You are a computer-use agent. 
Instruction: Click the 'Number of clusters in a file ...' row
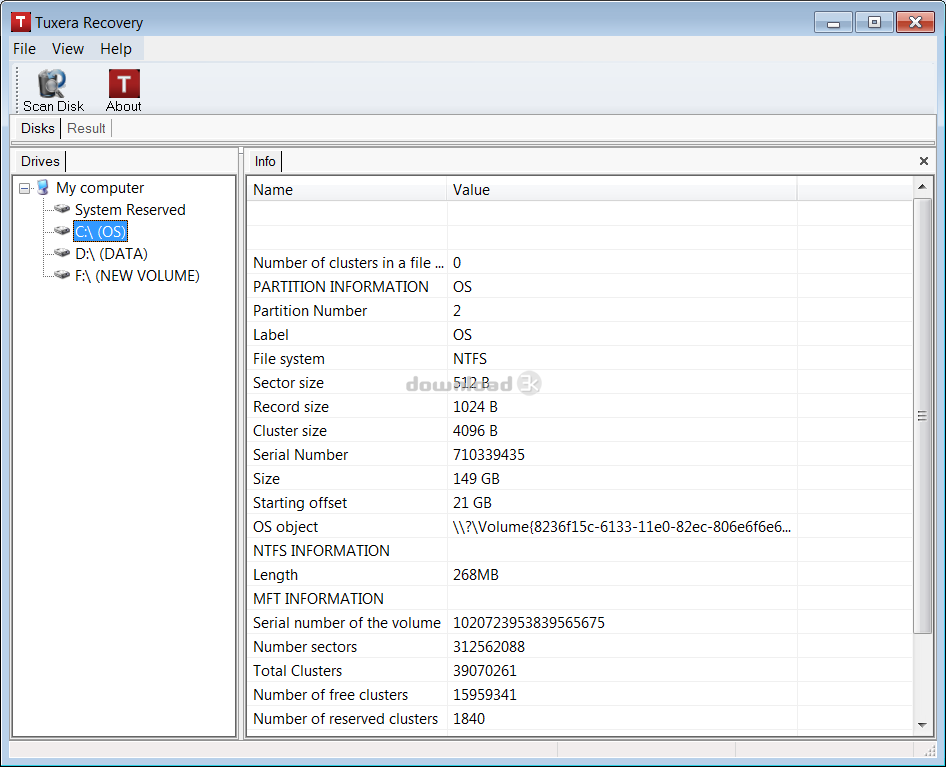tap(579, 263)
